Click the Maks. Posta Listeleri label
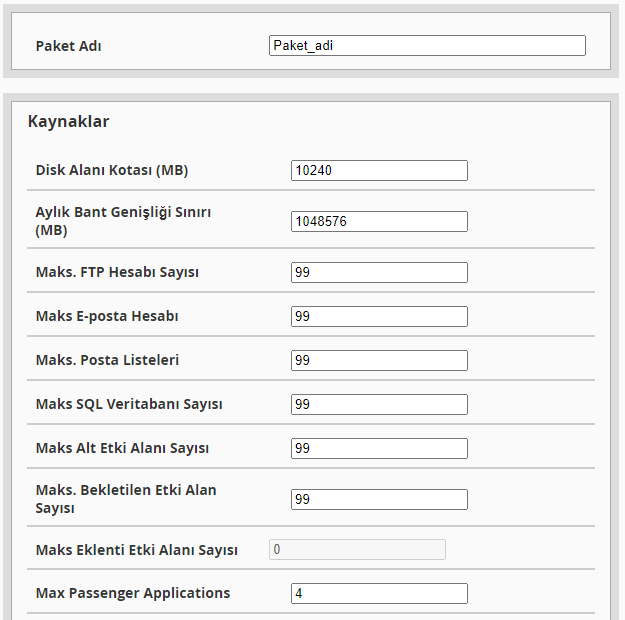The height and width of the screenshot is (620, 625). click(107, 361)
